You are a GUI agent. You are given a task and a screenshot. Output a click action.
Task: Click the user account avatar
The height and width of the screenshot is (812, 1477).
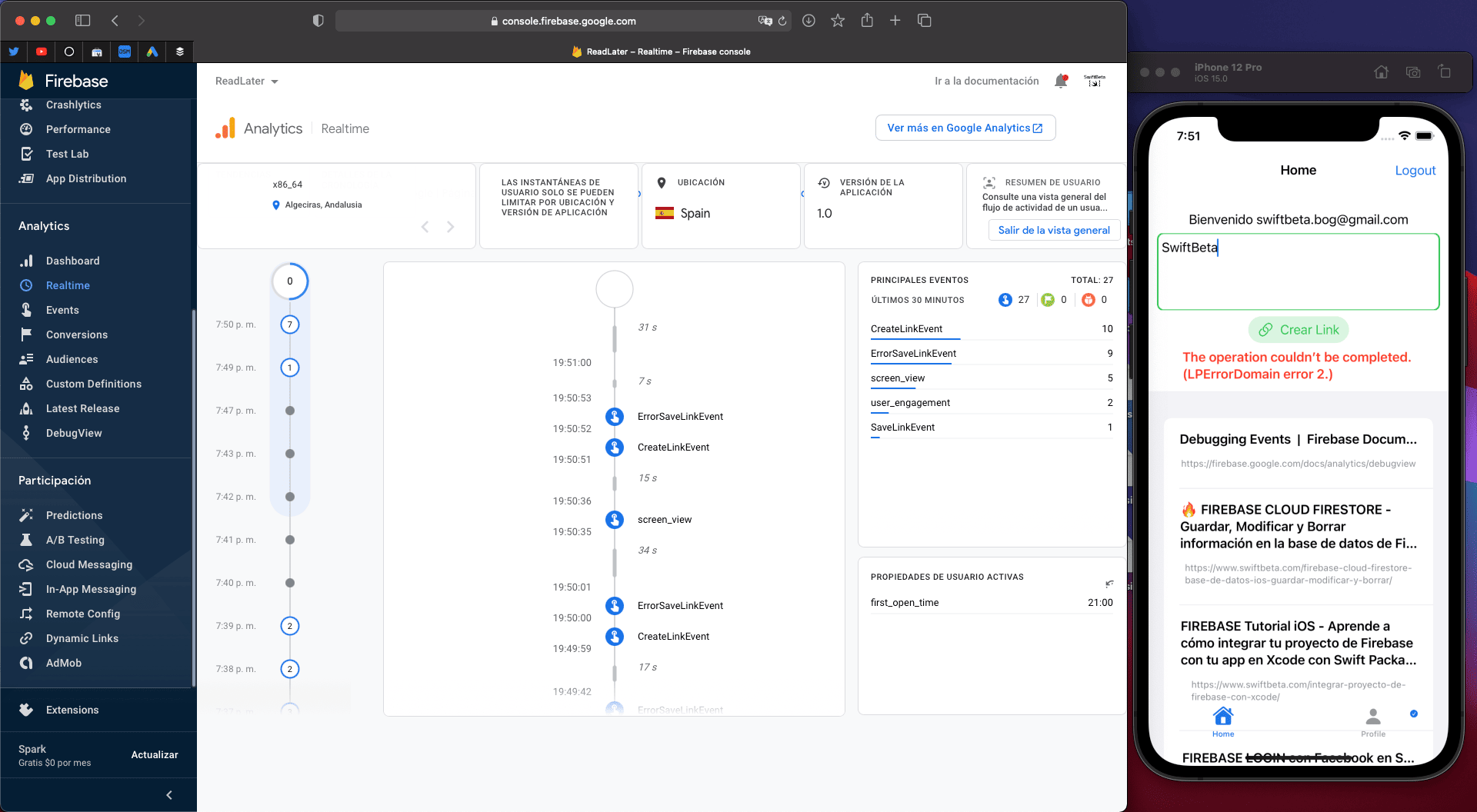(1095, 81)
